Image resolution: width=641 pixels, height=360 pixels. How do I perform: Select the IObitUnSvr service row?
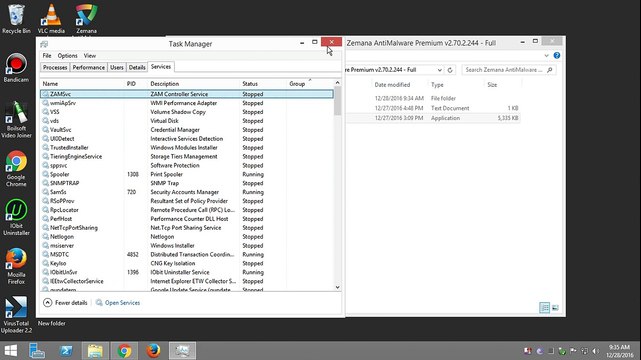coord(187,272)
